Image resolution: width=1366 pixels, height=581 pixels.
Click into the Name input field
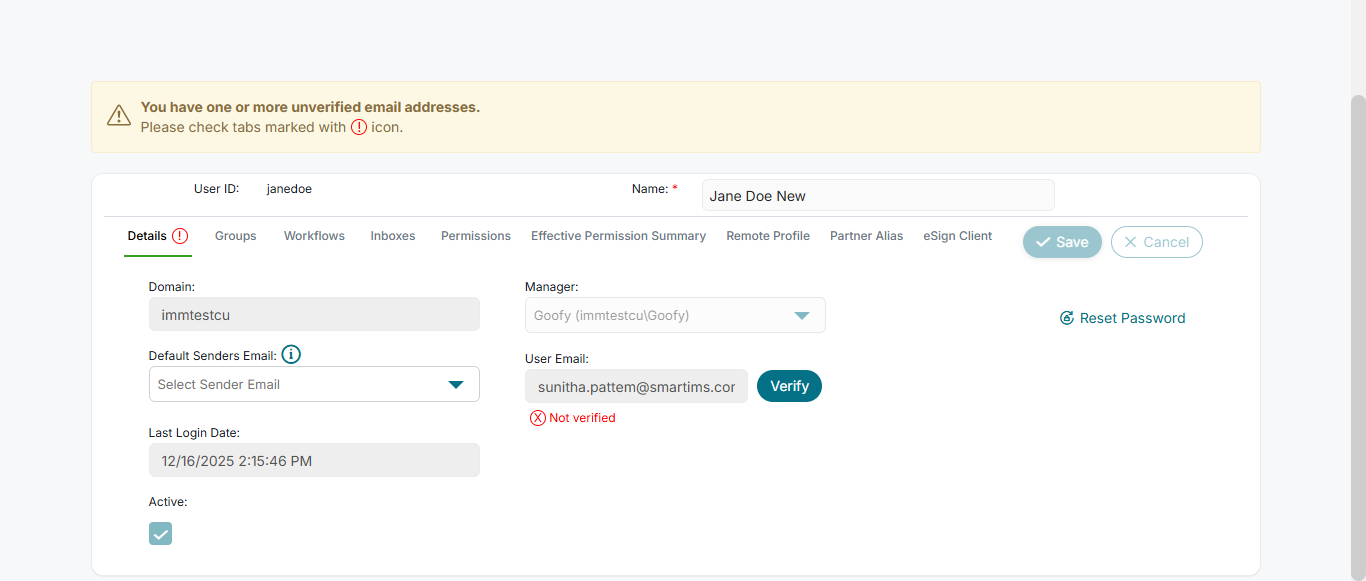pos(877,196)
